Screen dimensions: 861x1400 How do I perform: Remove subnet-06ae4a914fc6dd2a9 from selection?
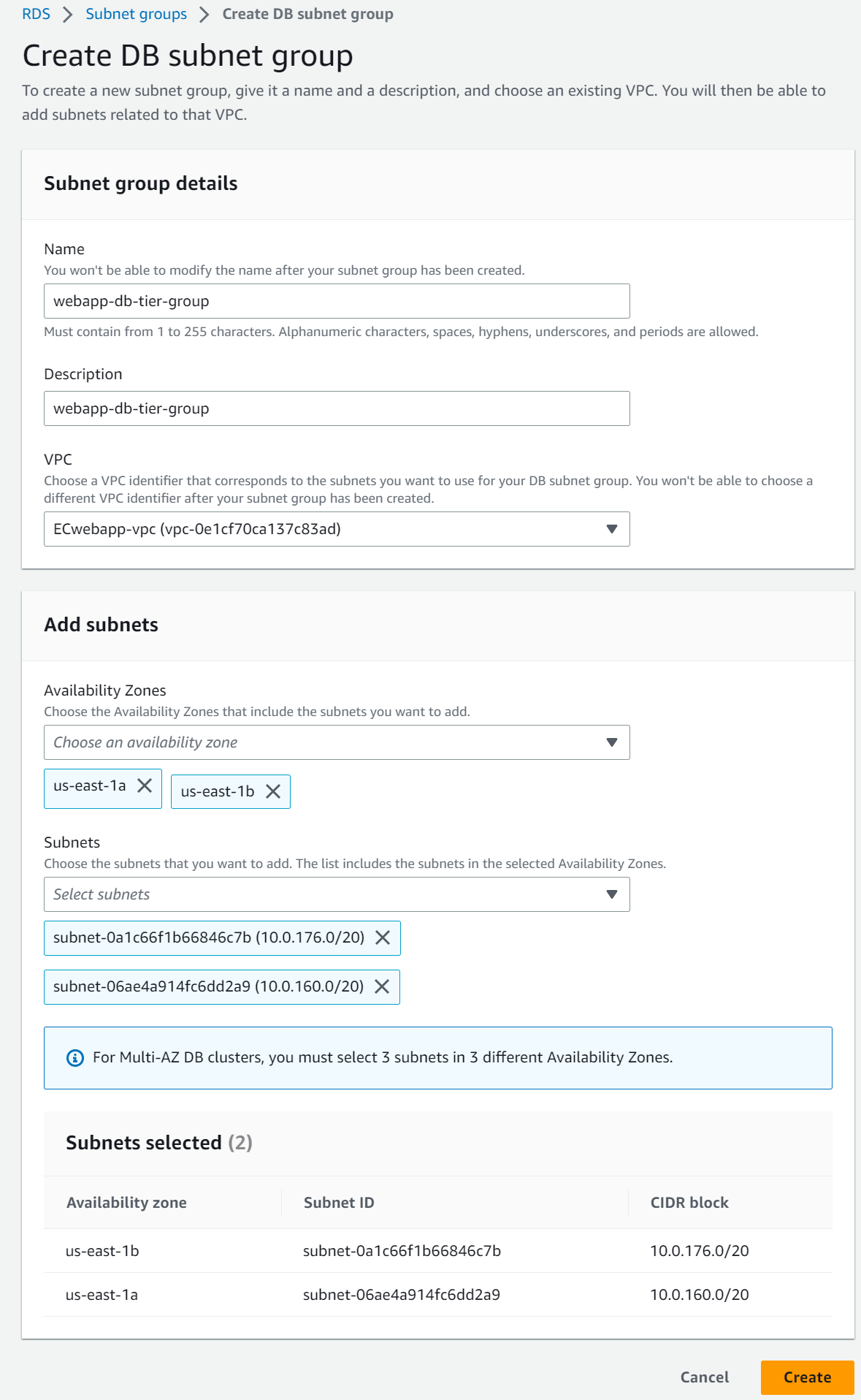tap(382, 986)
